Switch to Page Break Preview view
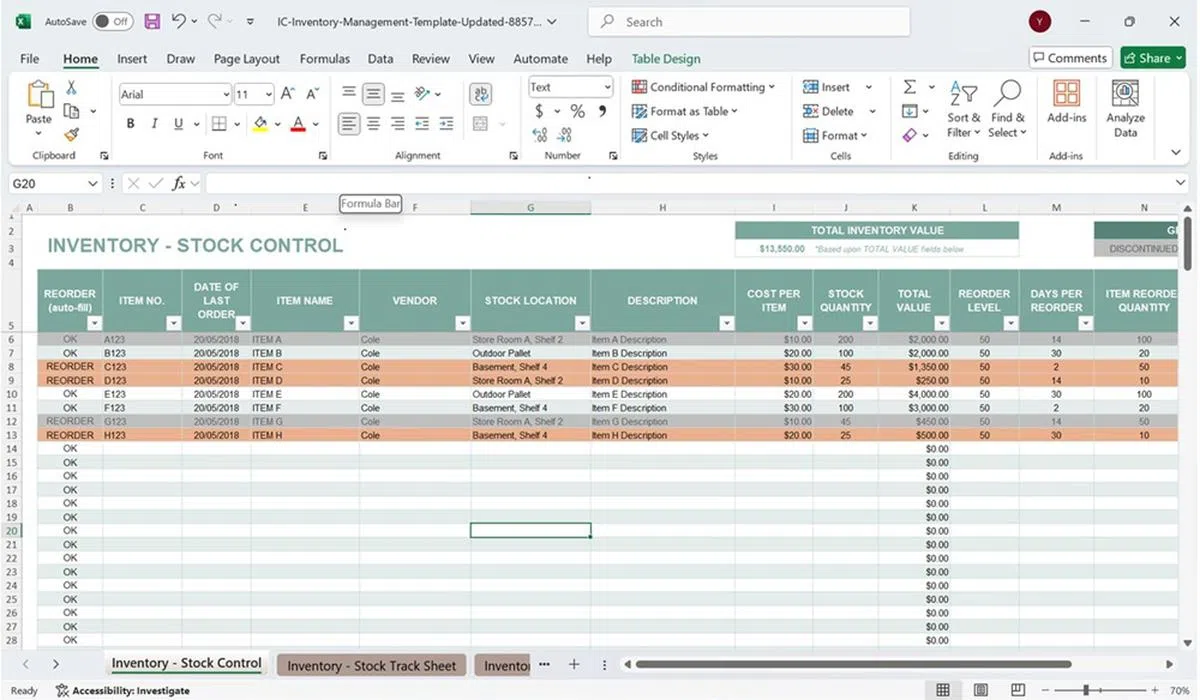 pyautogui.click(x=1018, y=690)
